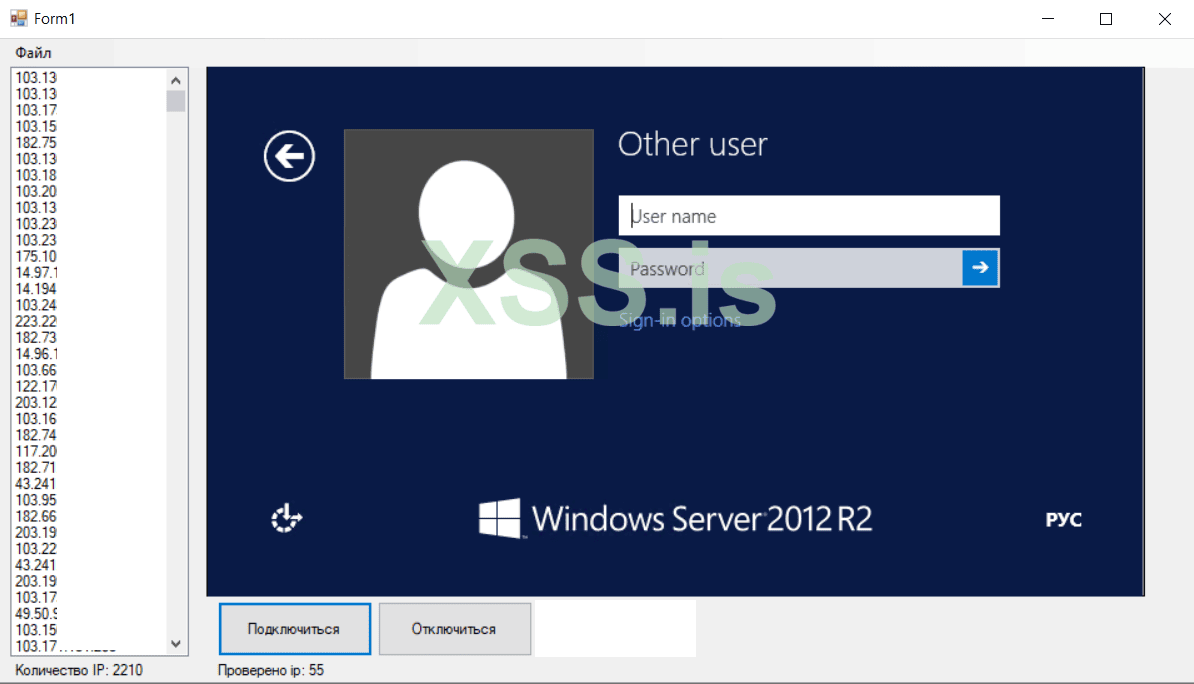Viewport: 1194px width, 684px height.
Task: Open the Ease of Access icon
Action: coord(287,519)
